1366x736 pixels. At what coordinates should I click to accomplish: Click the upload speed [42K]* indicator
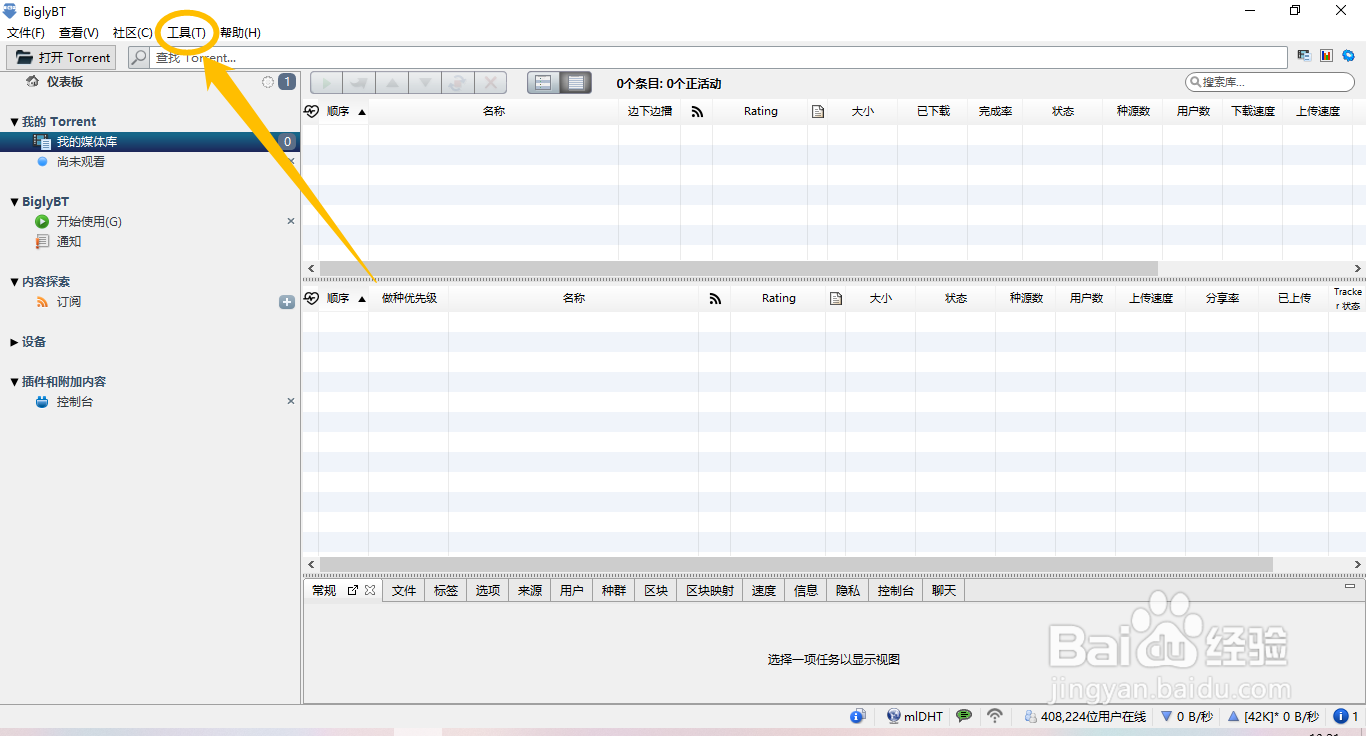(x=1273, y=717)
